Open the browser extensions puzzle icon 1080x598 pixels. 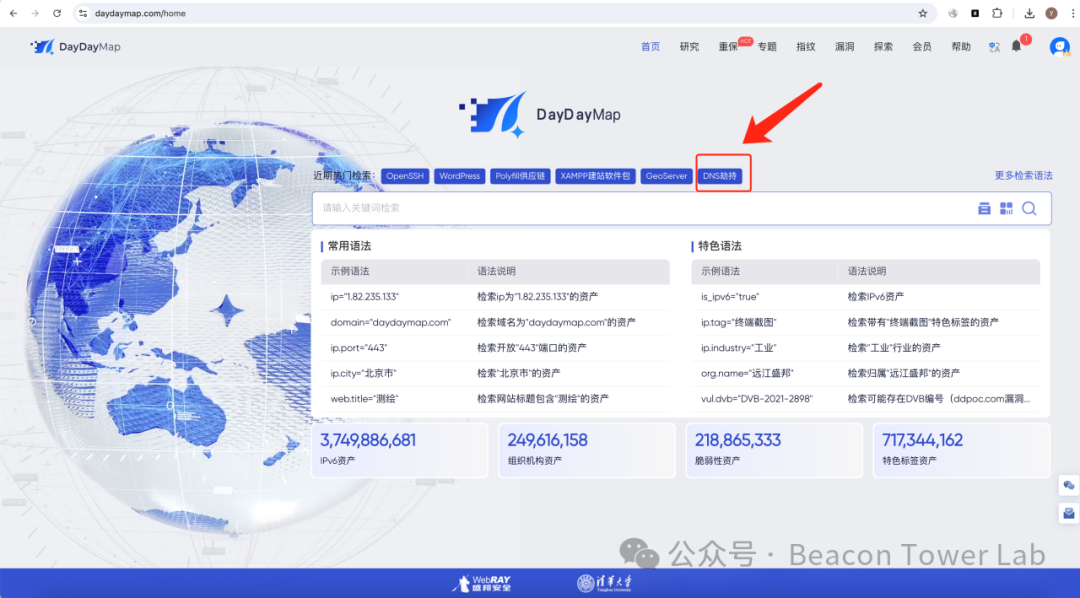point(997,13)
